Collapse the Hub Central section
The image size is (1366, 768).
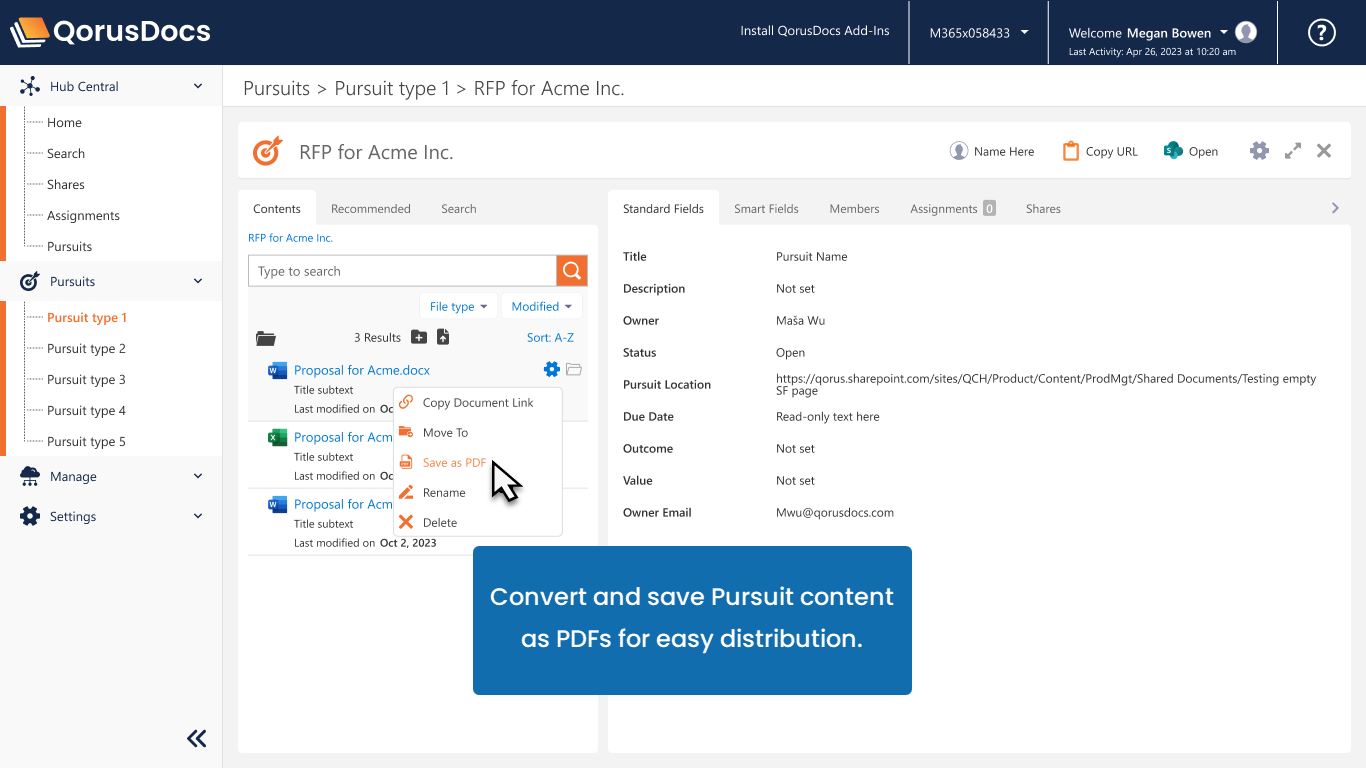tap(197, 87)
